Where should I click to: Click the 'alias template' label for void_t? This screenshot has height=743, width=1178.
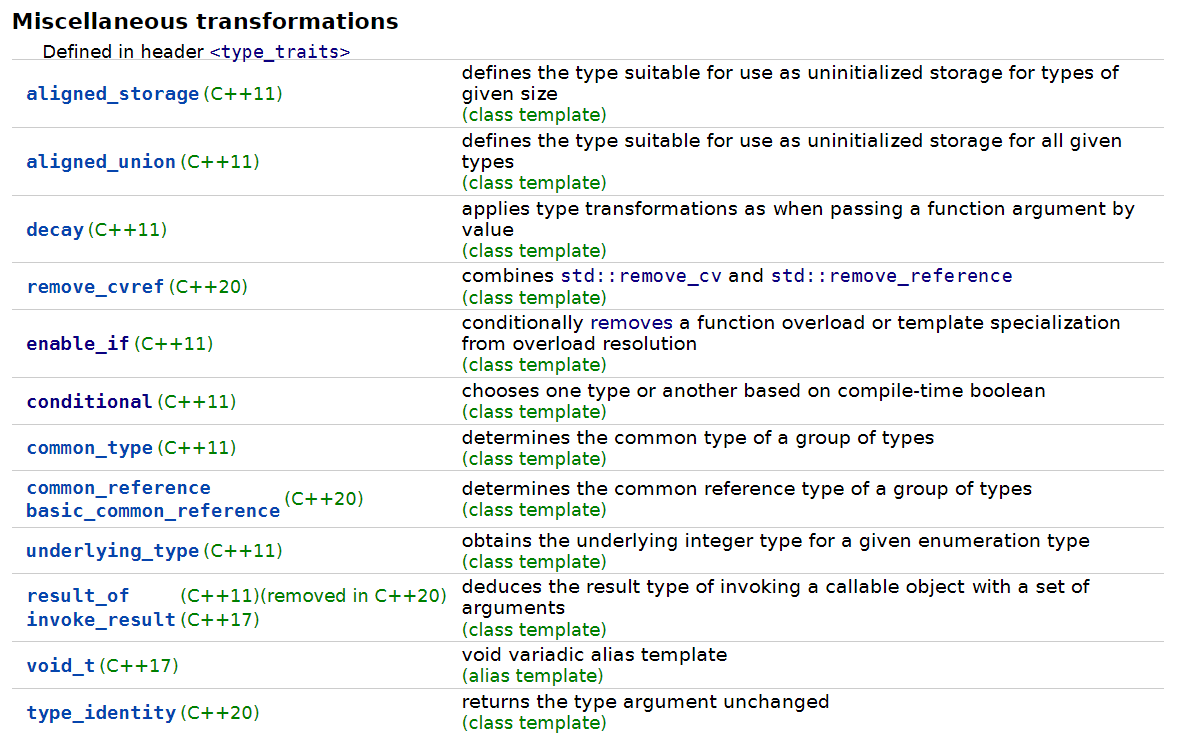click(533, 676)
